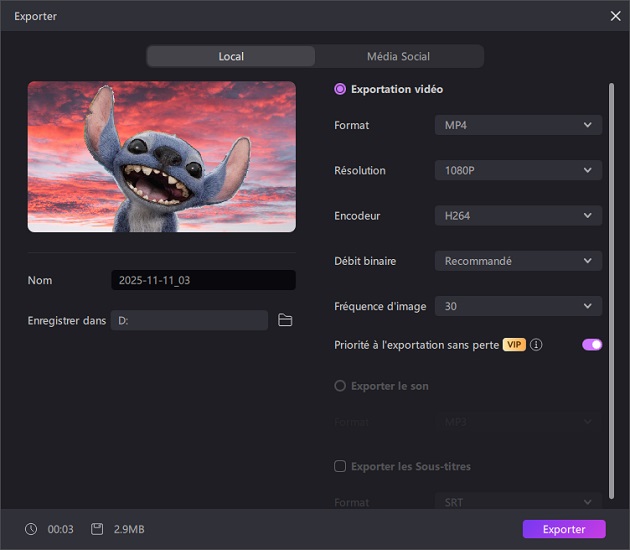This screenshot has width=630, height=550.
Task: Open the Encodeur H264 dropdown
Action: click(x=518, y=215)
